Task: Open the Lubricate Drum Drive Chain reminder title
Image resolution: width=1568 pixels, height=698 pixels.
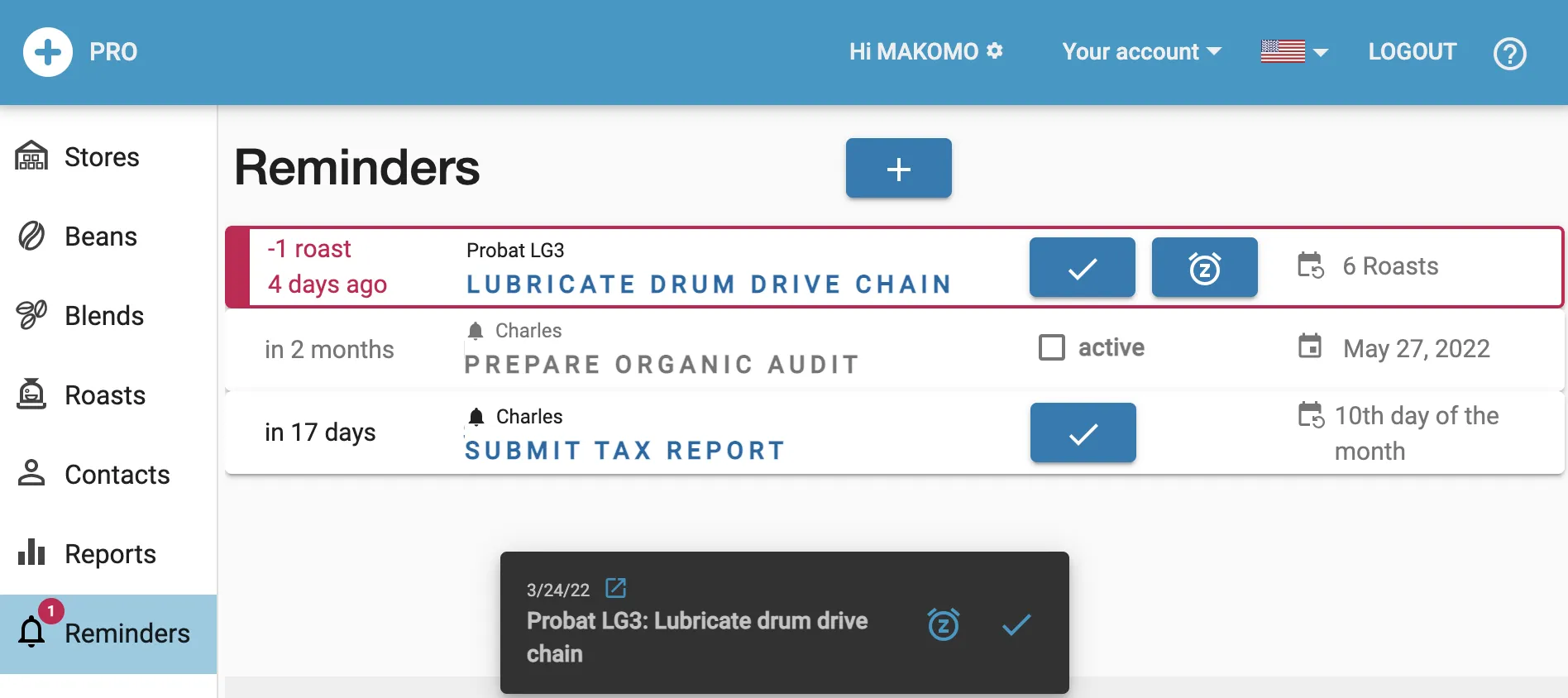Action: (x=709, y=284)
